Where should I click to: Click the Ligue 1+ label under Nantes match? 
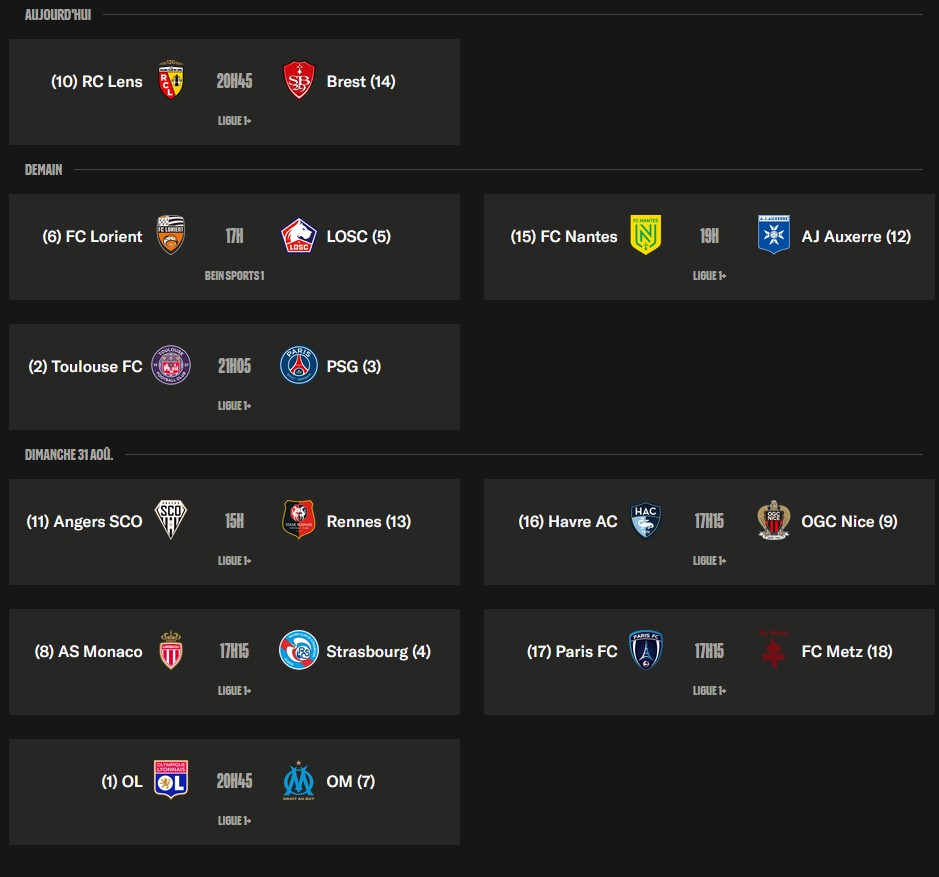[x=709, y=276]
